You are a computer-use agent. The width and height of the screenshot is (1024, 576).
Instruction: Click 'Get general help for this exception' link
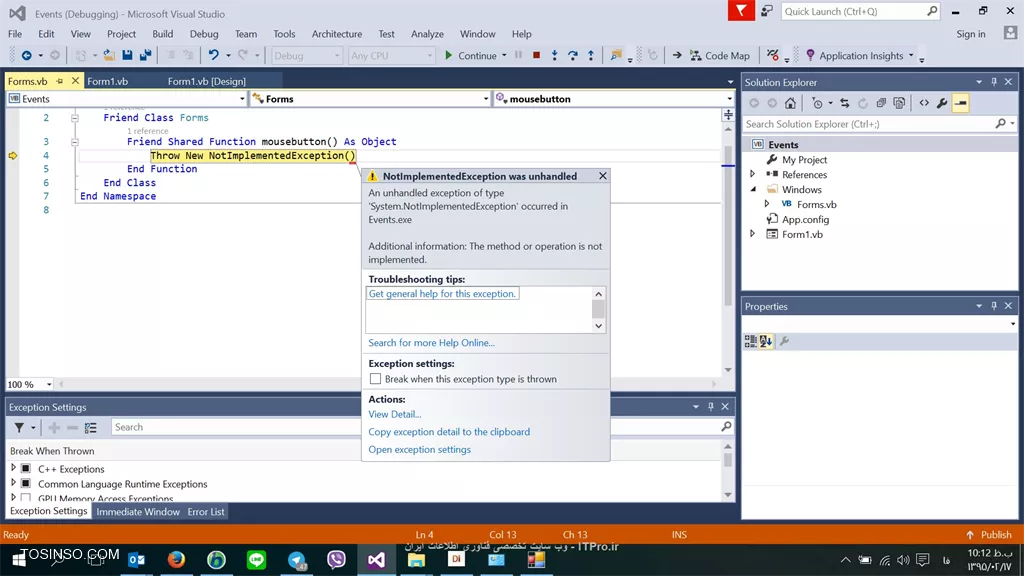[x=442, y=294]
